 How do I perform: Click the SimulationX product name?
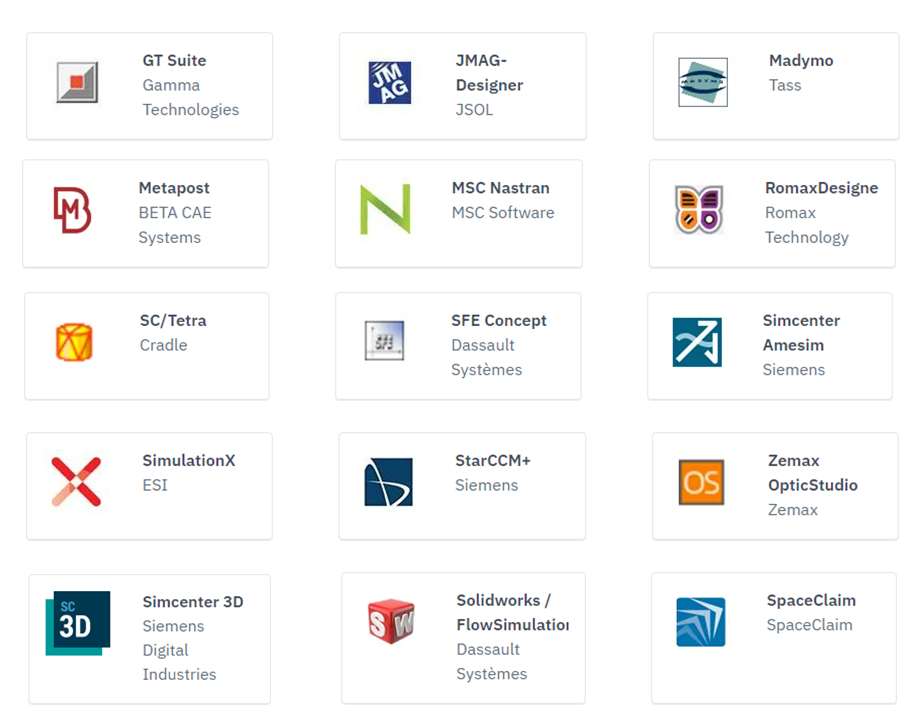coord(189,461)
